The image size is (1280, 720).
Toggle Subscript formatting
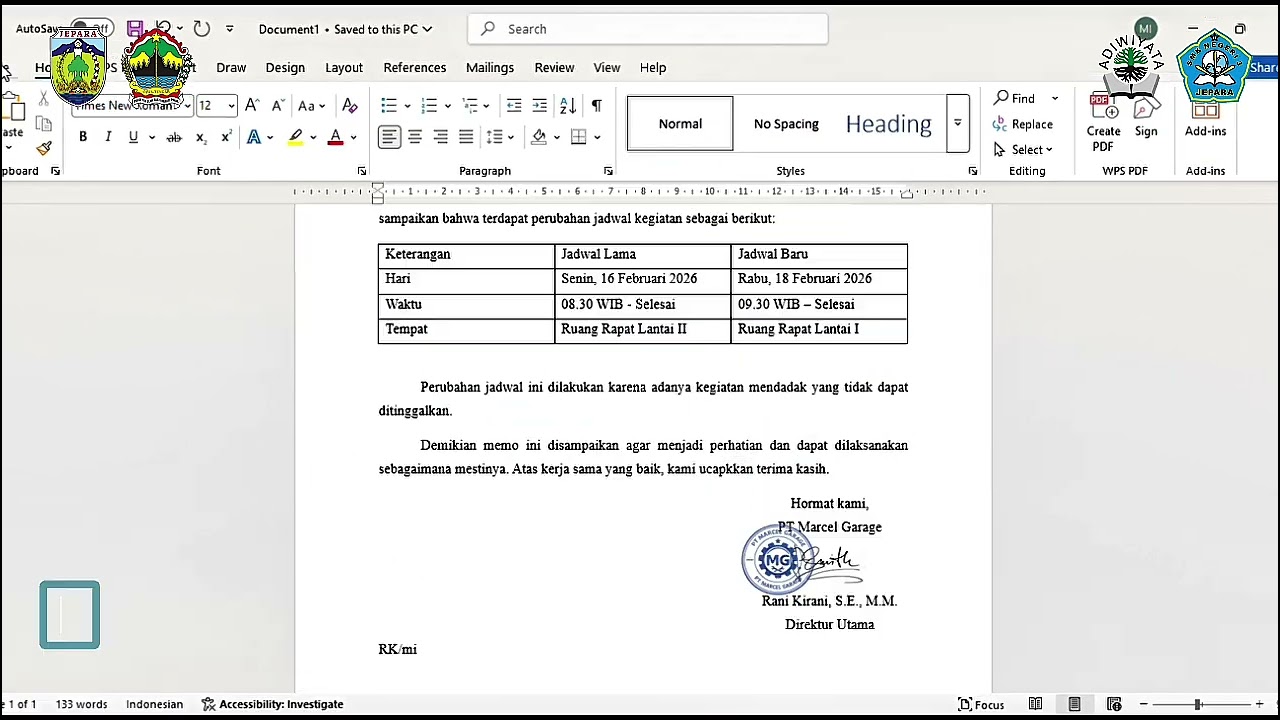pyautogui.click(x=201, y=137)
